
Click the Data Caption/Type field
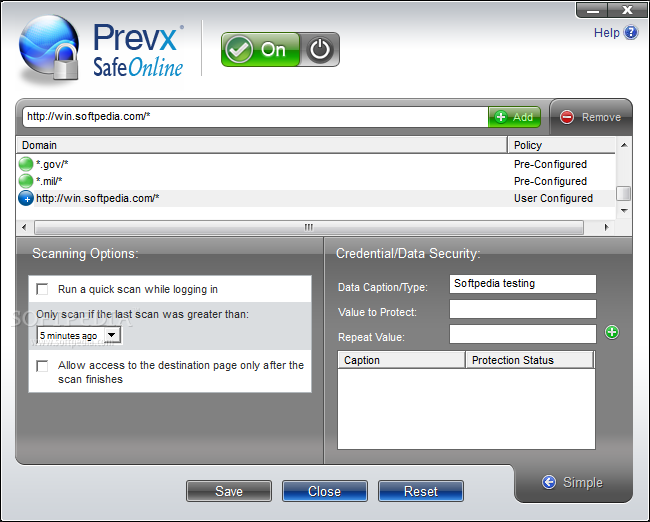[523, 284]
